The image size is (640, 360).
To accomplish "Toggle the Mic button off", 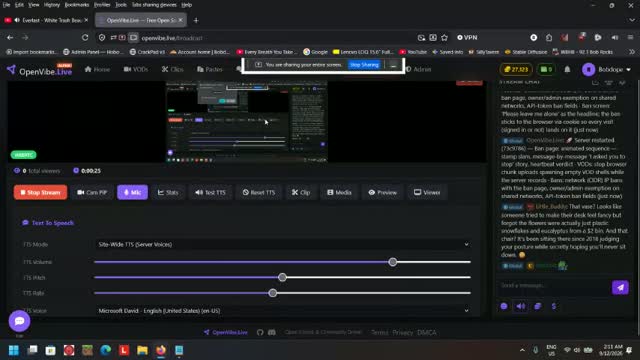I will click(x=132, y=192).
